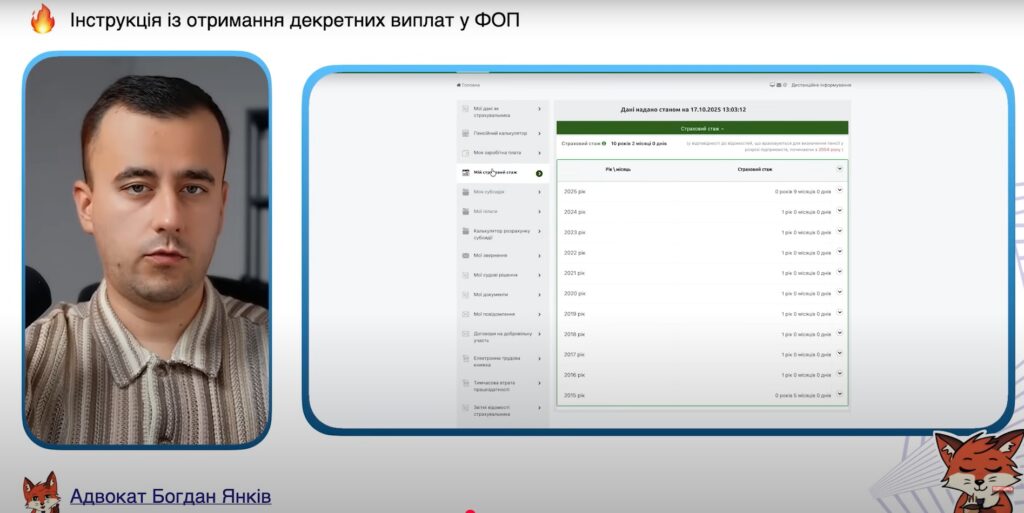Click the 2020 рік year label
This screenshot has width=1024, height=513.
575,294
